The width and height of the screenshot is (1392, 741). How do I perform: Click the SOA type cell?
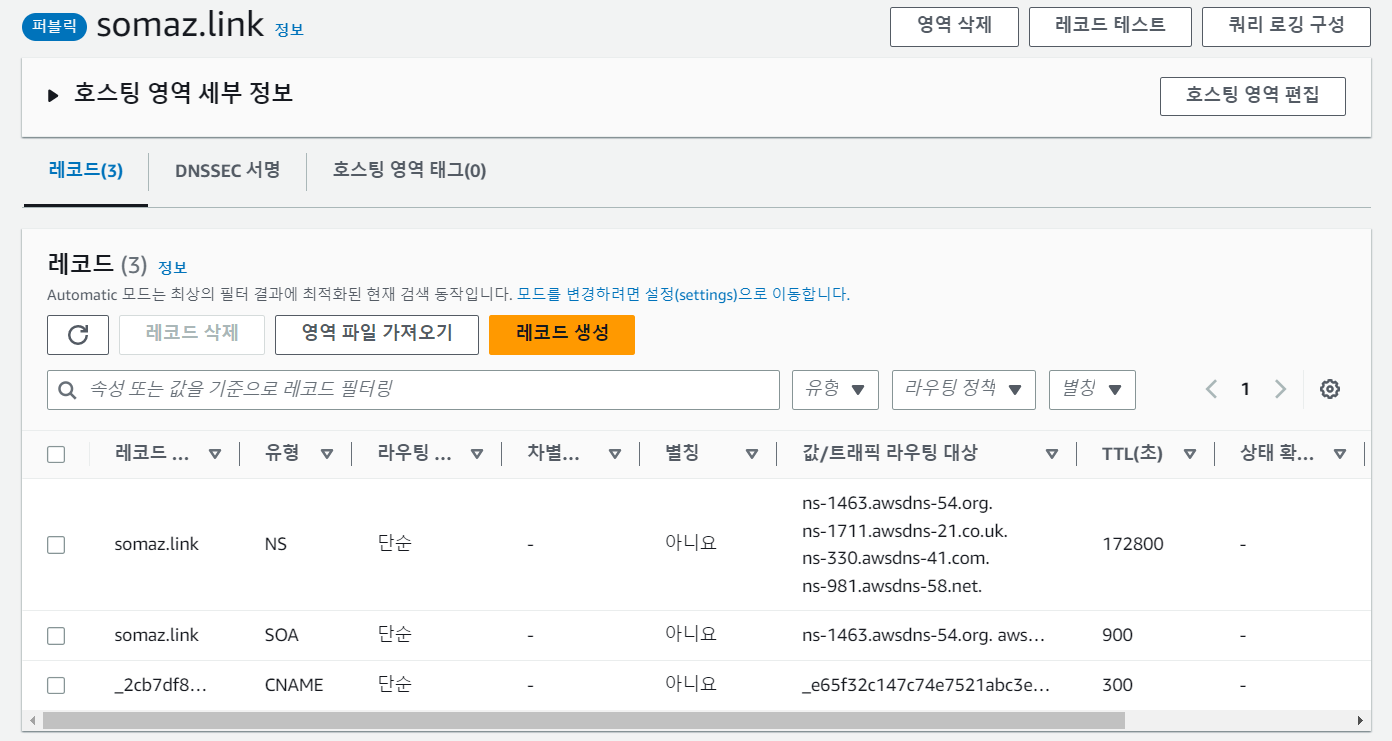click(x=282, y=635)
